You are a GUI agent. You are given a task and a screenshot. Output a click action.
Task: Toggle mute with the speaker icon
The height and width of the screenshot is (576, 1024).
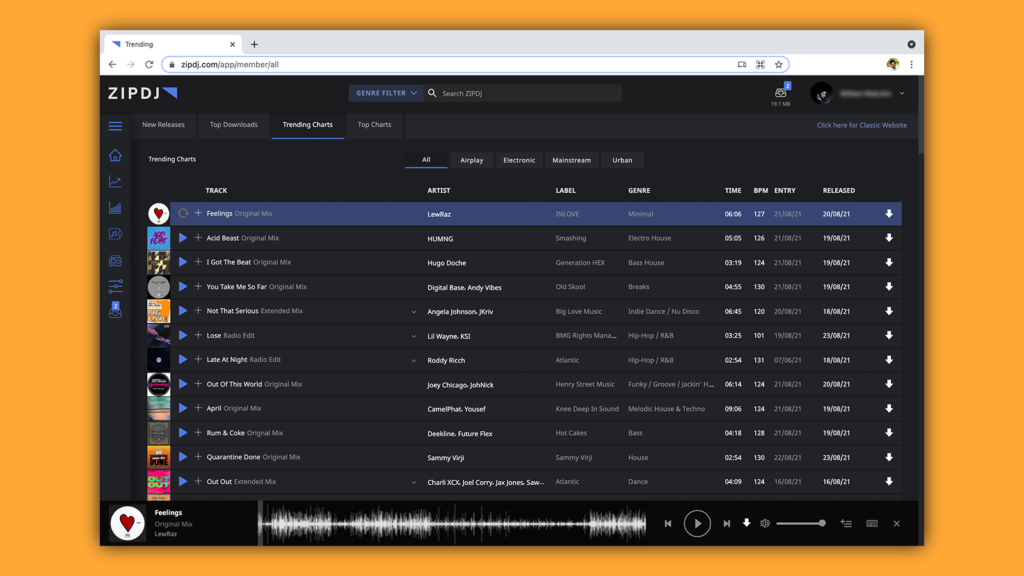pos(765,523)
